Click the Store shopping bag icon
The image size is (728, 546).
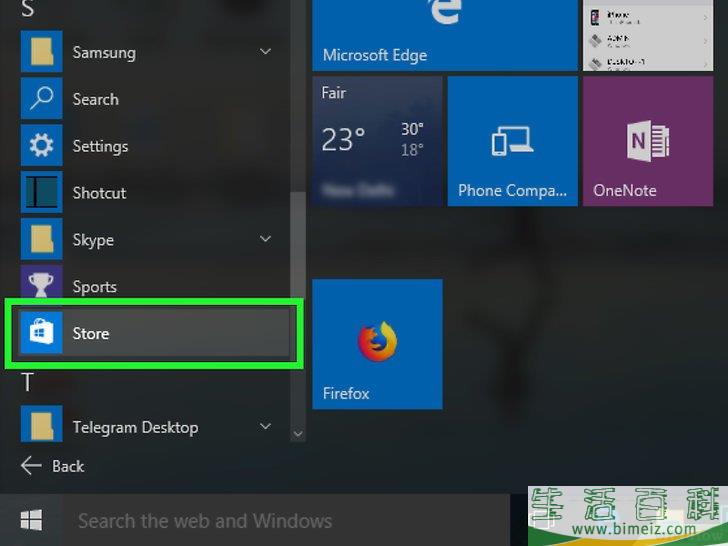click(41, 333)
